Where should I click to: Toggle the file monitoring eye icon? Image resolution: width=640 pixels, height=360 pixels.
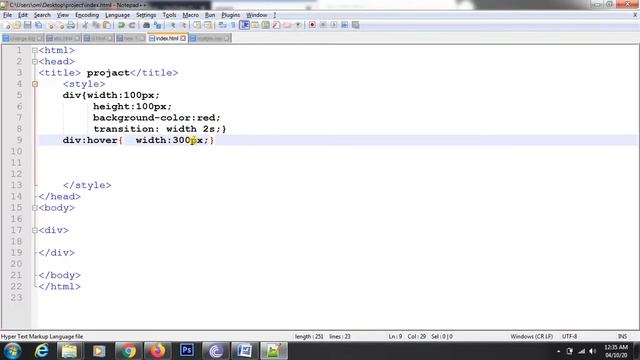(298, 25)
